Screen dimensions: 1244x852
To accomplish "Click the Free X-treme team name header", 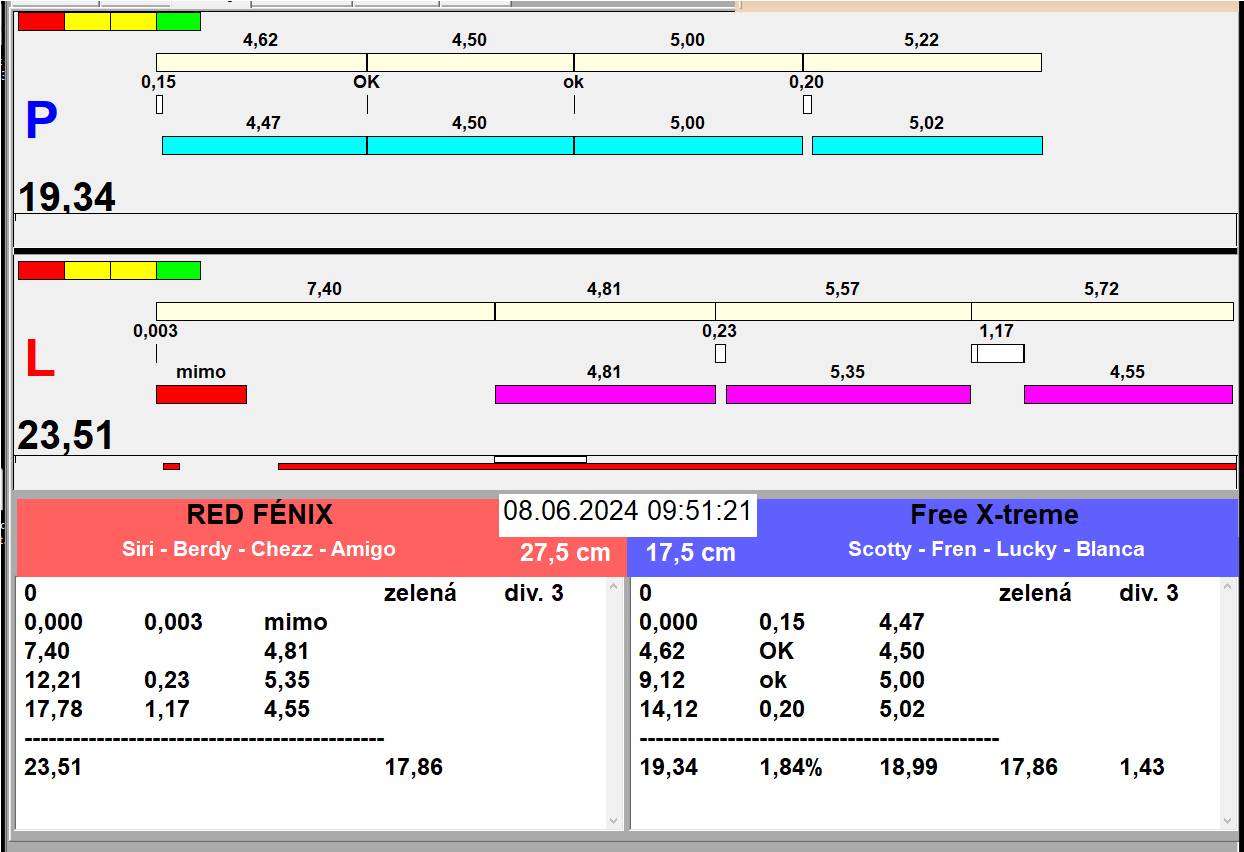I will point(994,515).
